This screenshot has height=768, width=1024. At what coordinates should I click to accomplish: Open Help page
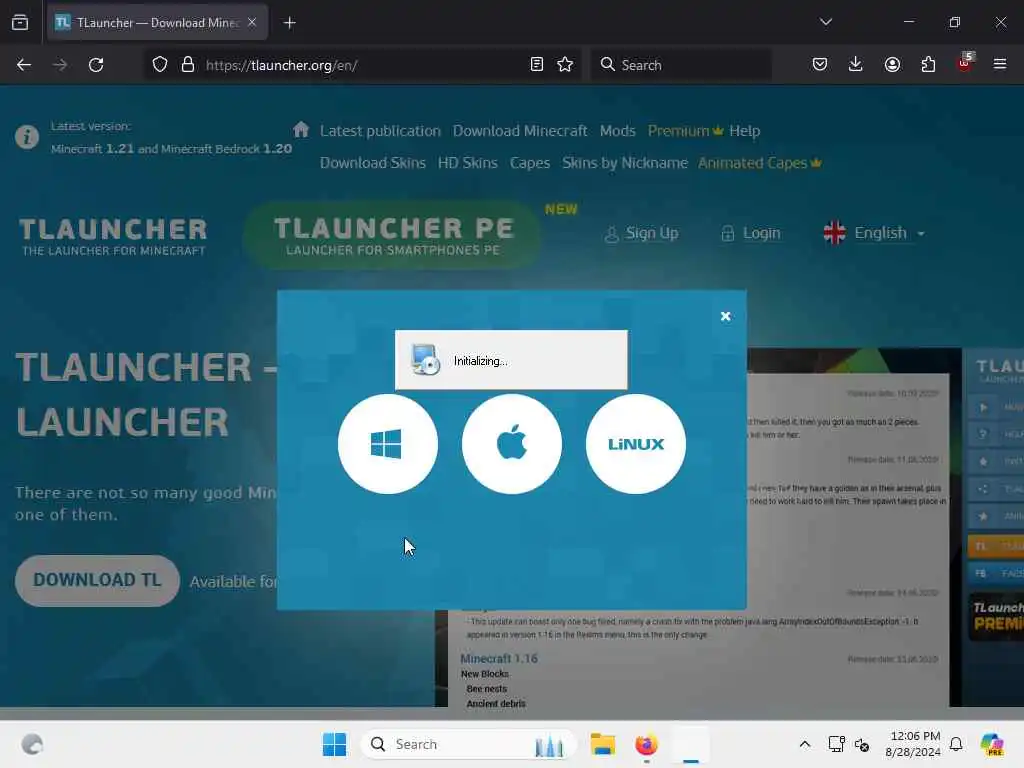click(x=744, y=131)
